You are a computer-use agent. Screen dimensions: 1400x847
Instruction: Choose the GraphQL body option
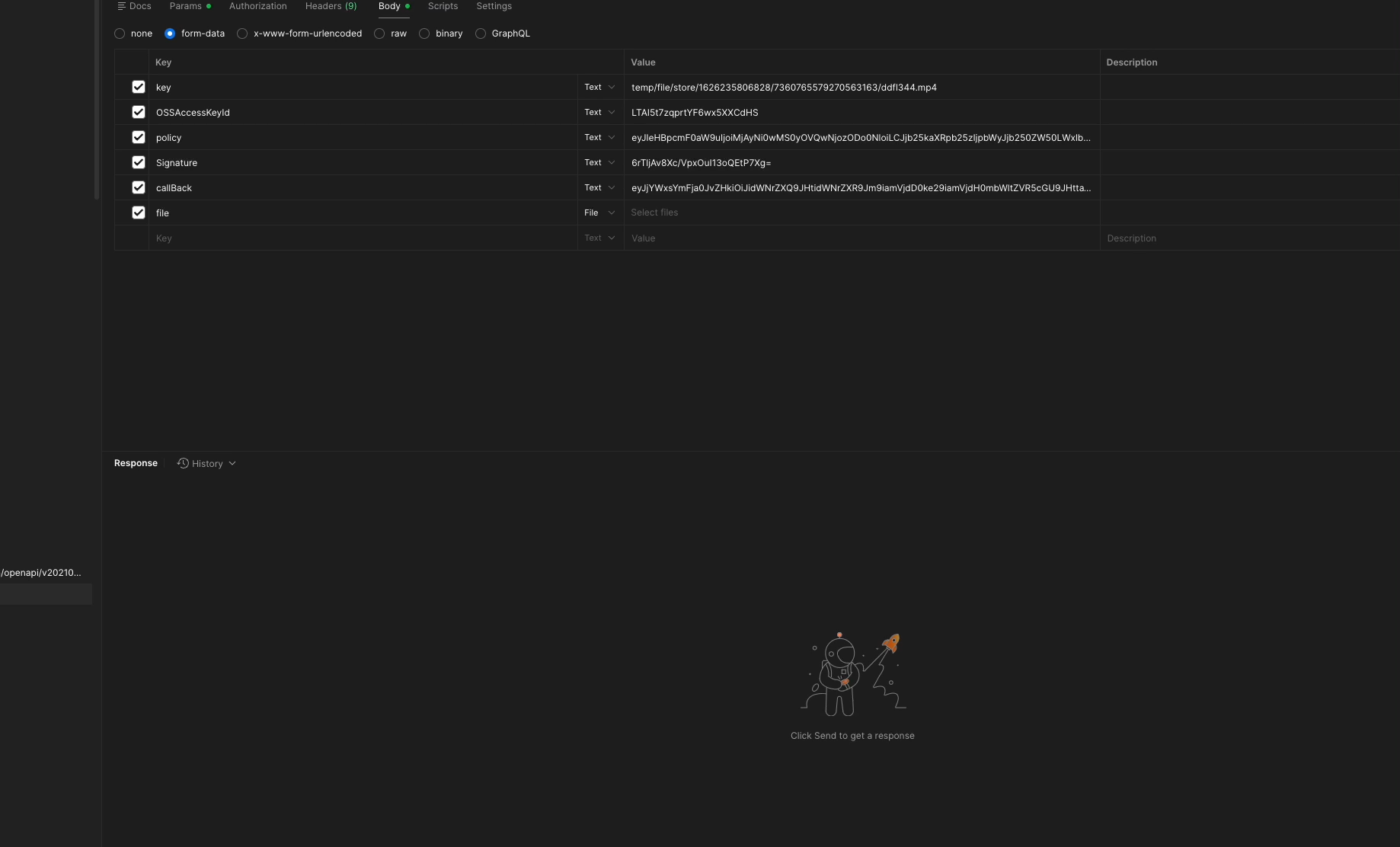(481, 34)
